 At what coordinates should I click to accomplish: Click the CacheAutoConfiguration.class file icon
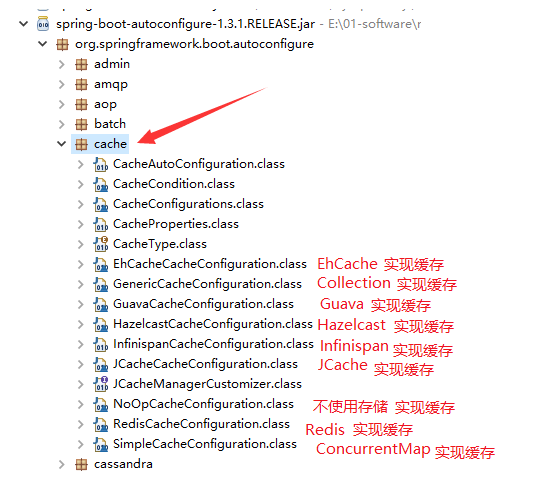tap(101, 164)
